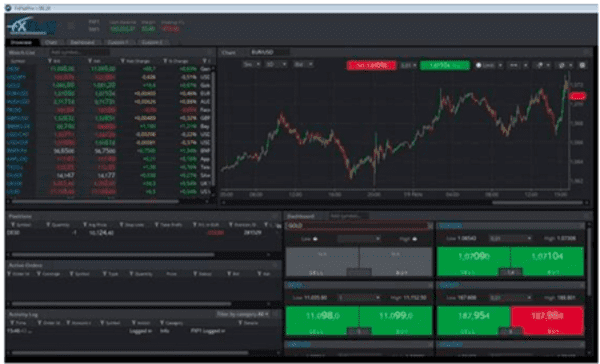Image resolution: width=600 pixels, height=364 pixels.
Task: Click the 96,6500 bid value in Watch List
Action: (x=65, y=151)
